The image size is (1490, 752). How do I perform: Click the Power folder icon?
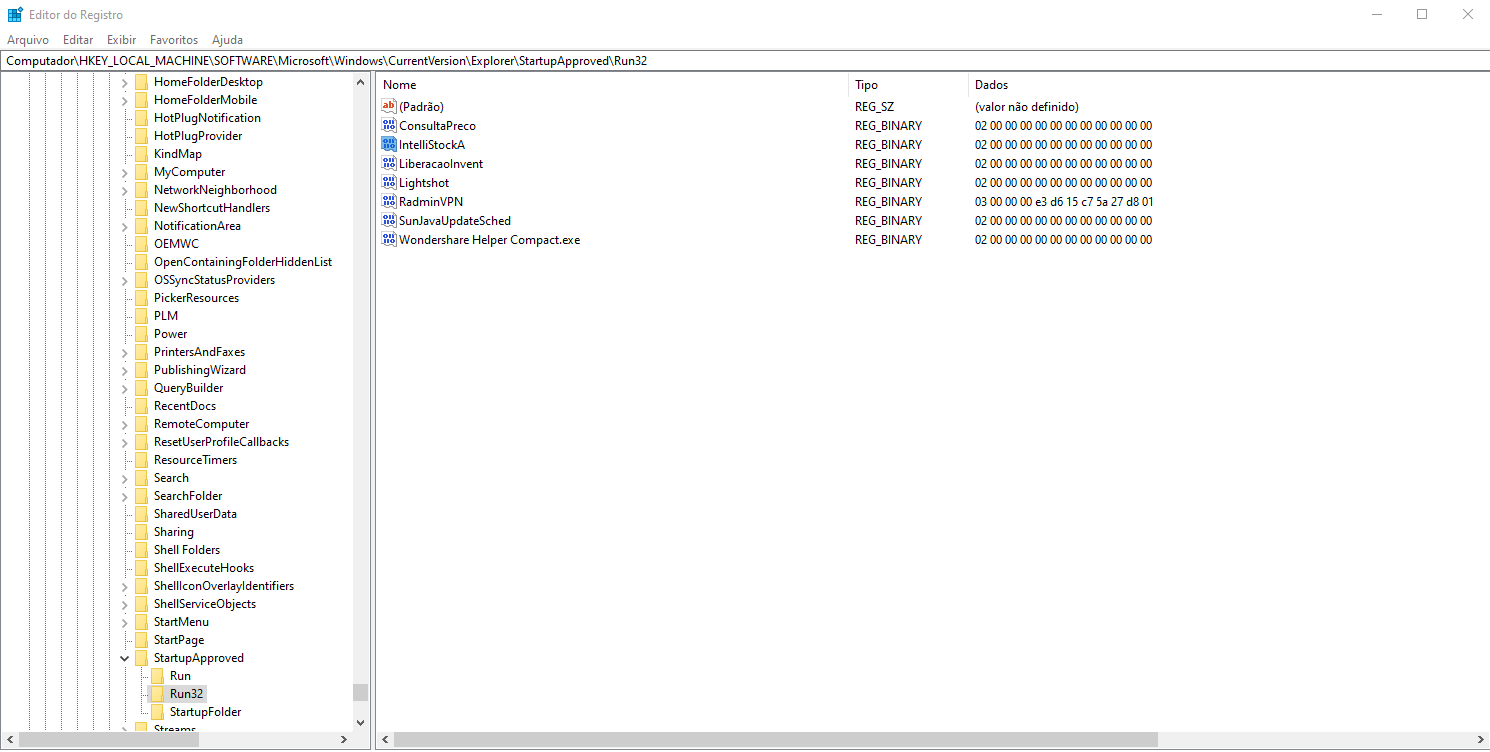point(141,334)
